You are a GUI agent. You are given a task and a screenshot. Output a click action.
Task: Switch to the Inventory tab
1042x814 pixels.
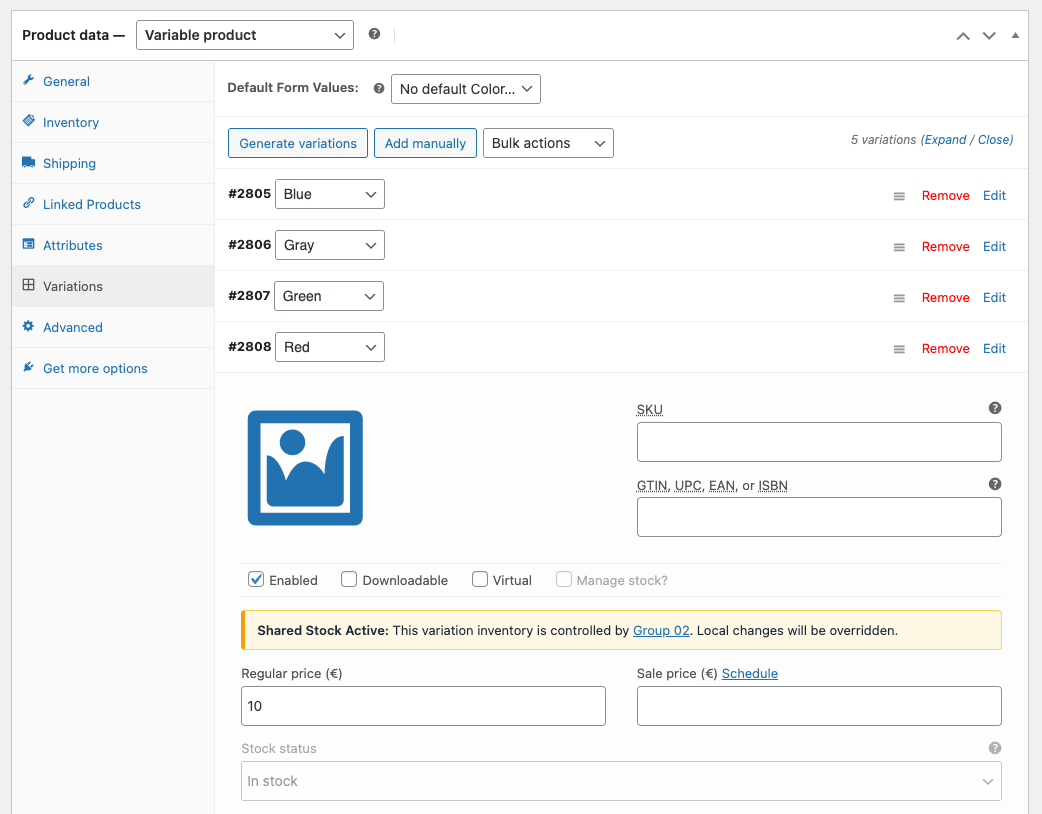coord(70,122)
